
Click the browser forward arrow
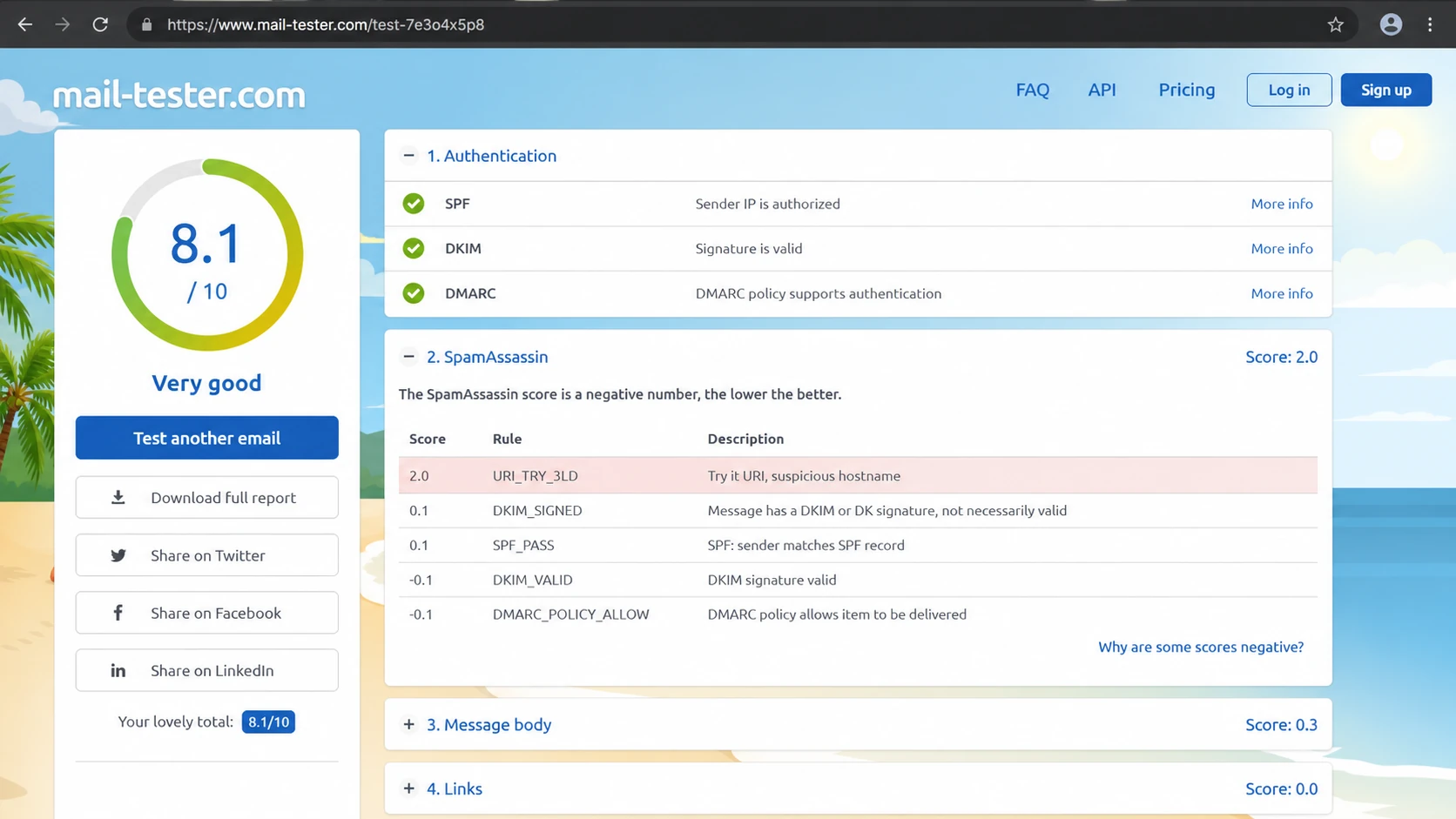point(62,24)
